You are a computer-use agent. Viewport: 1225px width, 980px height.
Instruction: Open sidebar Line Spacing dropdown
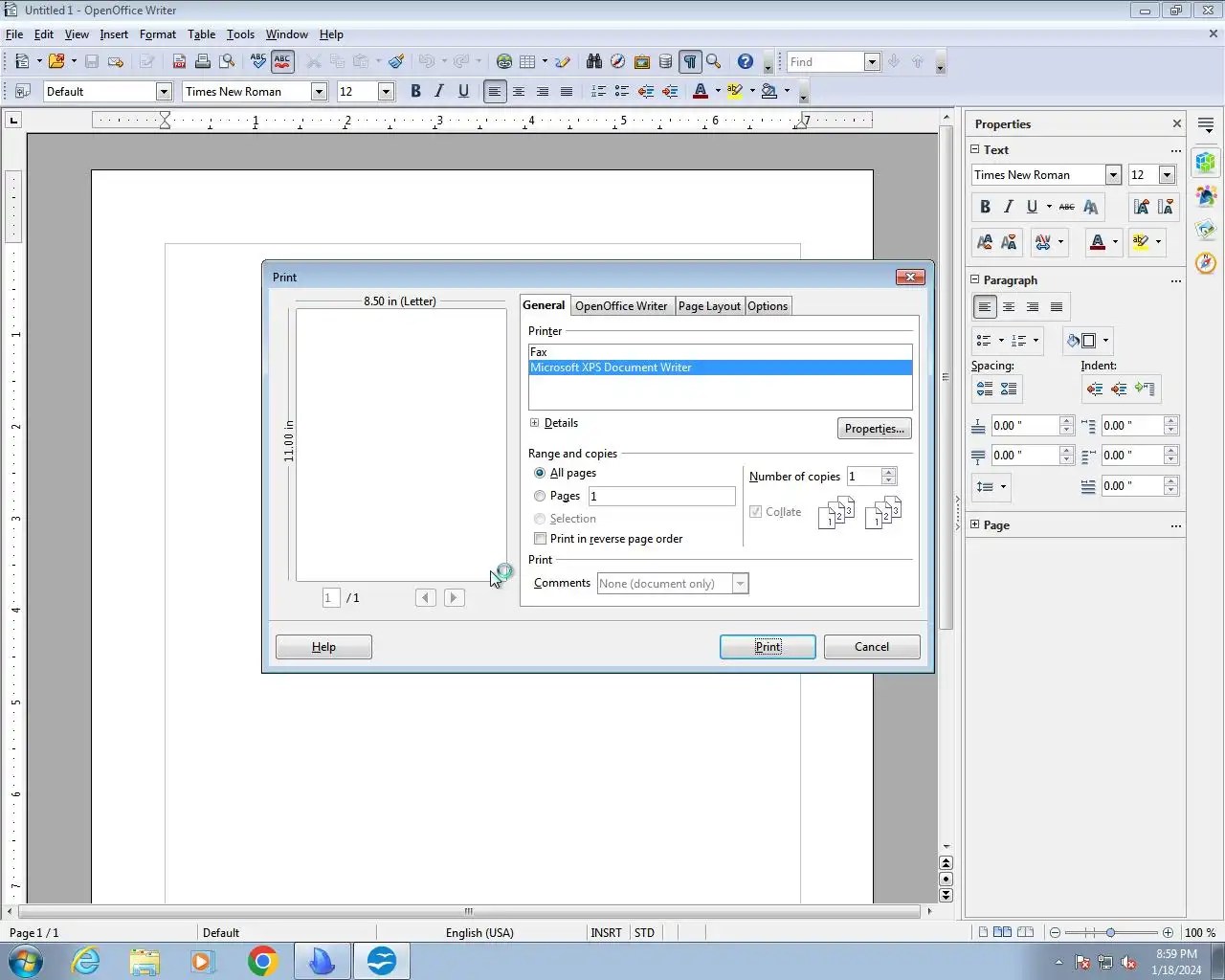(x=991, y=487)
